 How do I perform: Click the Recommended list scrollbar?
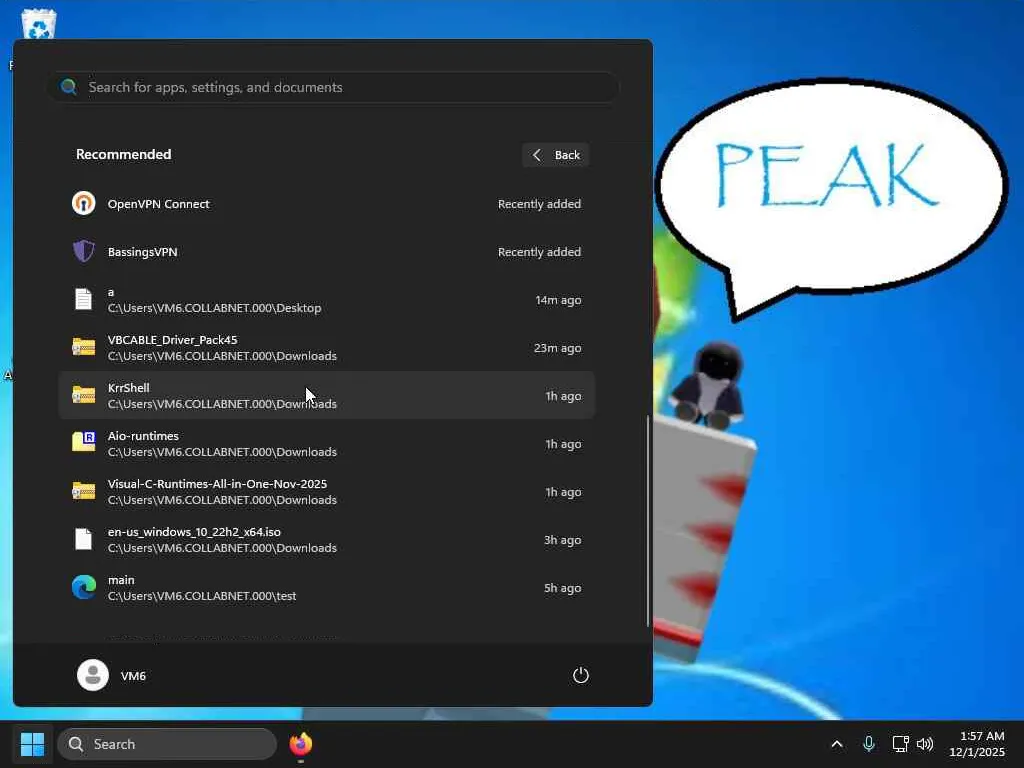point(648,520)
